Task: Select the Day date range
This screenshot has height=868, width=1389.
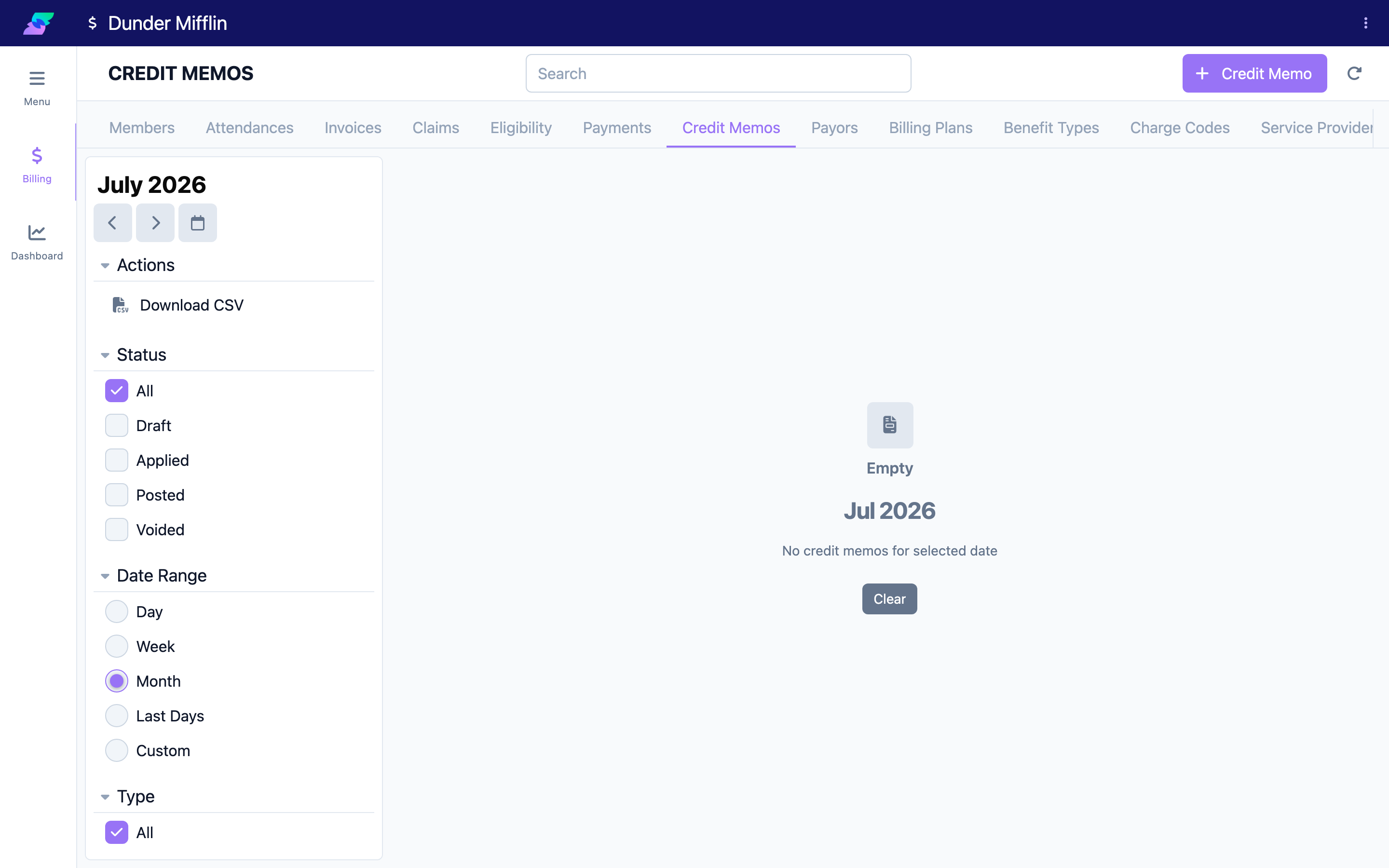Action: [x=117, y=611]
